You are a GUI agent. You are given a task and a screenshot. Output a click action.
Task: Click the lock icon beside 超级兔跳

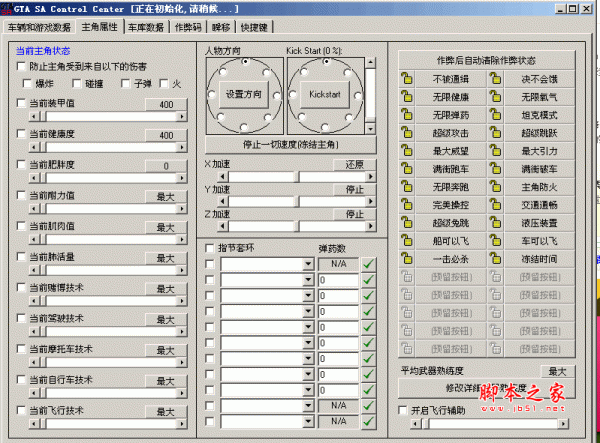(407, 223)
